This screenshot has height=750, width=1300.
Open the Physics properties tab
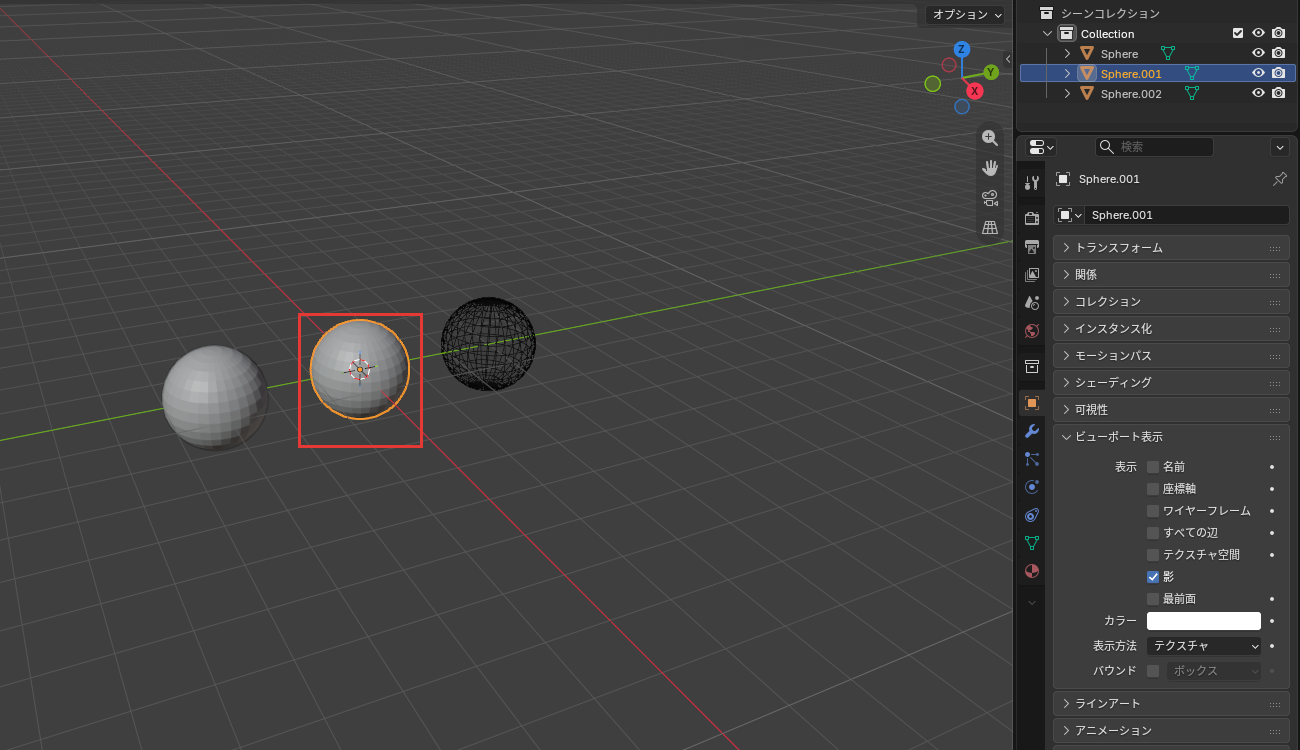click(1032, 487)
